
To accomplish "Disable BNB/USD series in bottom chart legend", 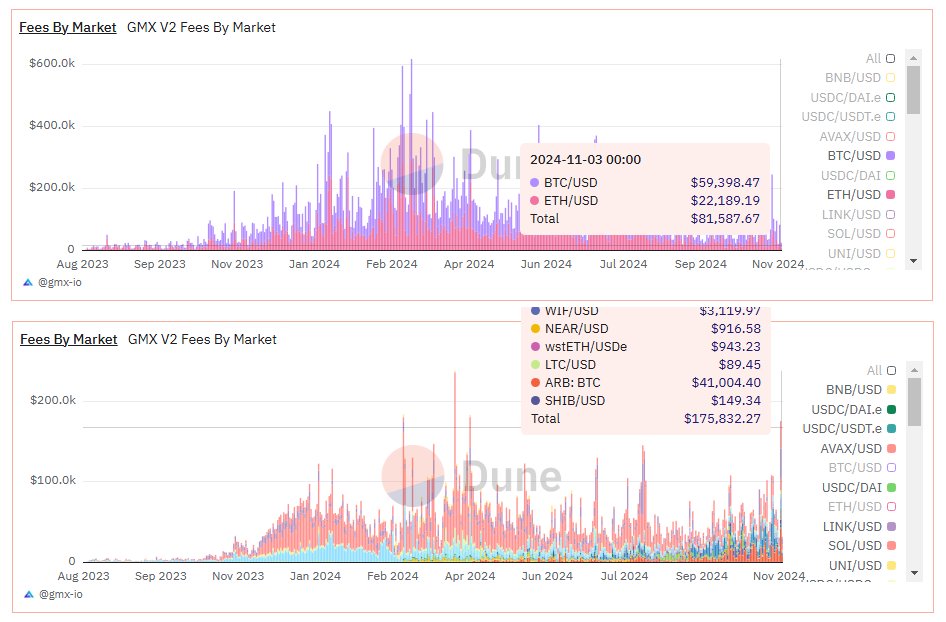I will [861, 390].
